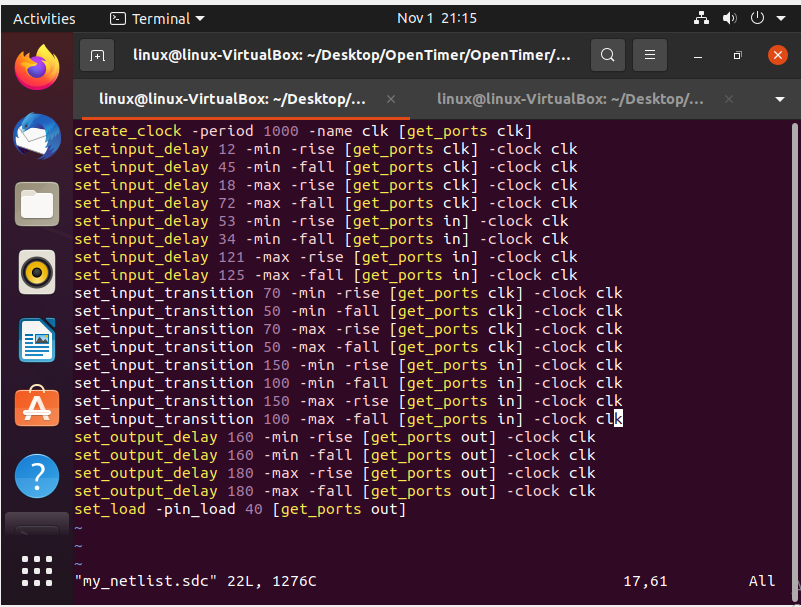This screenshot has width=801, height=607.
Task: Open a new terminal tab icon
Action: point(96,55)
